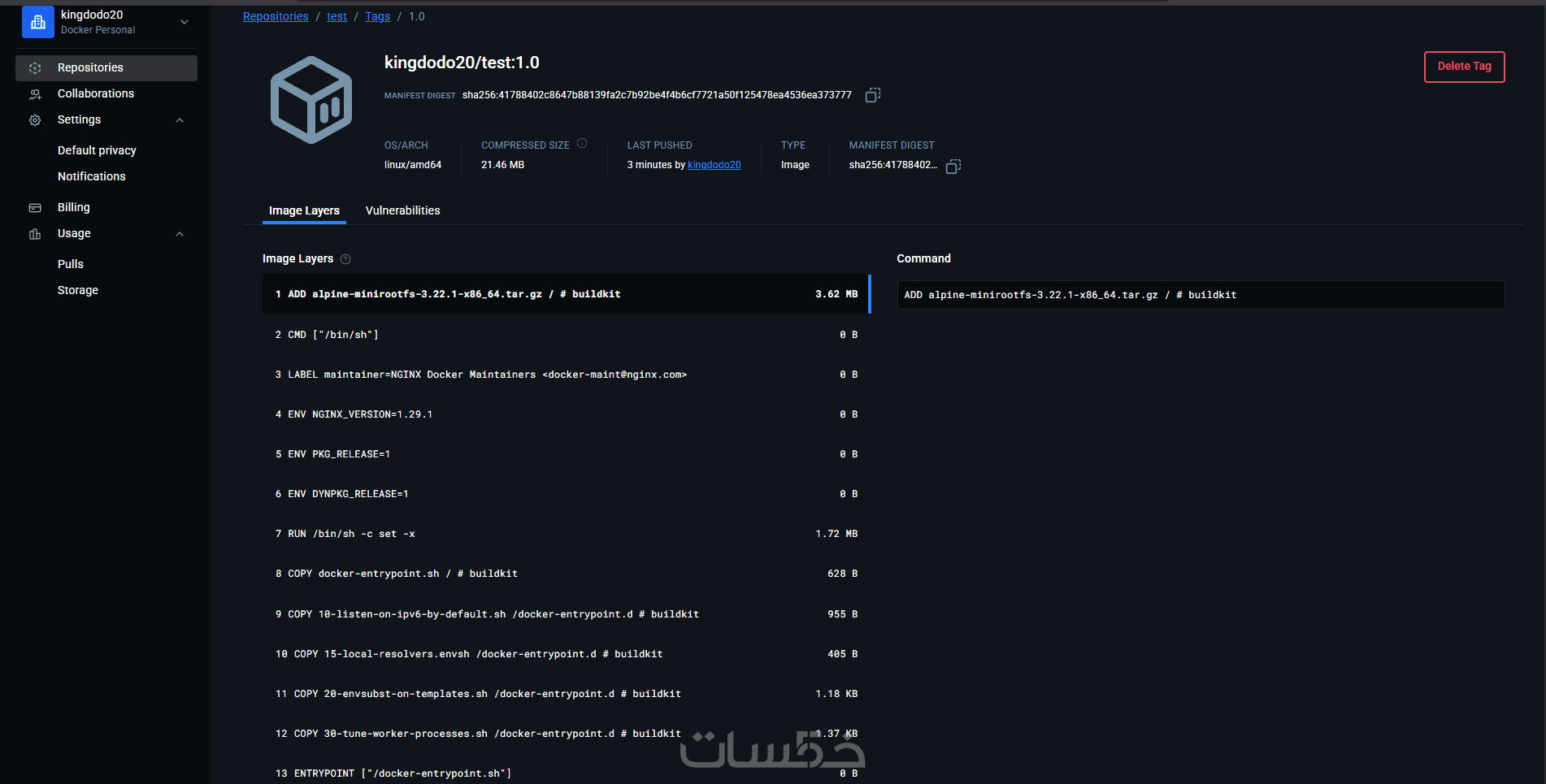Click the Command box showing ADD alpine-minirootfs
Viewport: 1546px width, 784px height.
point(1201,295)
